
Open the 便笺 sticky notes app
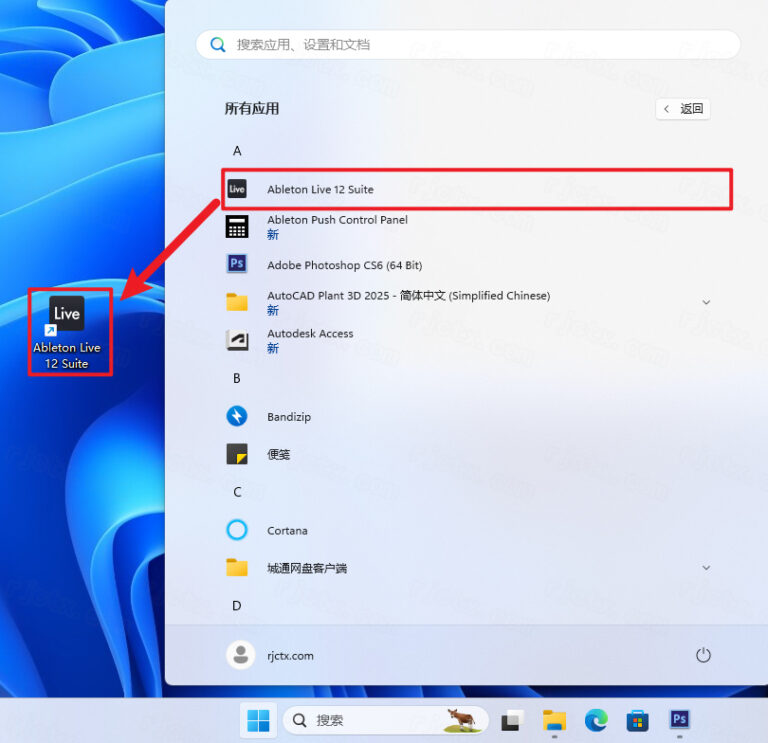tap(278, 454)
